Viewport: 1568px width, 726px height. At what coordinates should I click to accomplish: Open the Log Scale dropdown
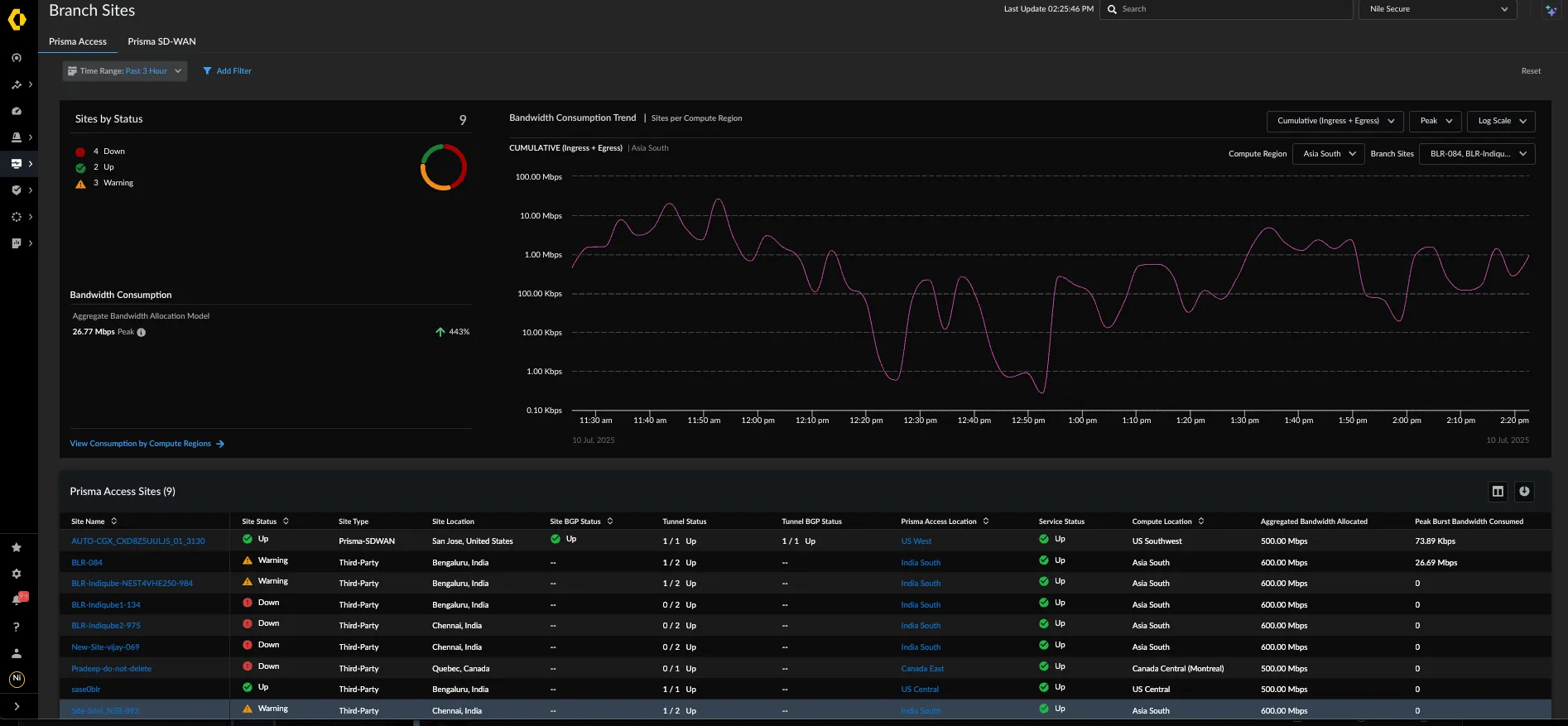point(1502,121)
